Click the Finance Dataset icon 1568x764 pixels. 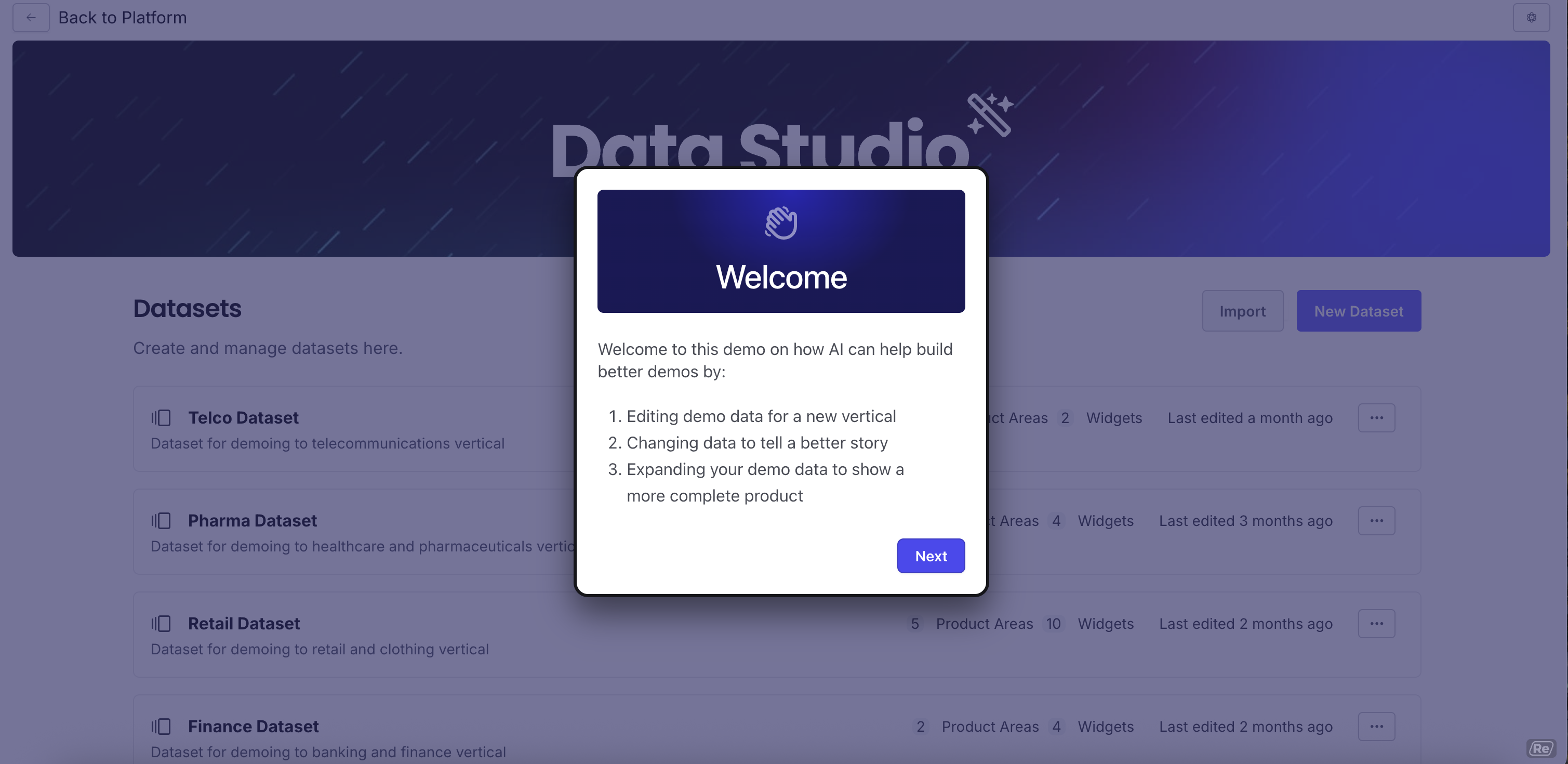pyautogui.click(x=161, y=726)
